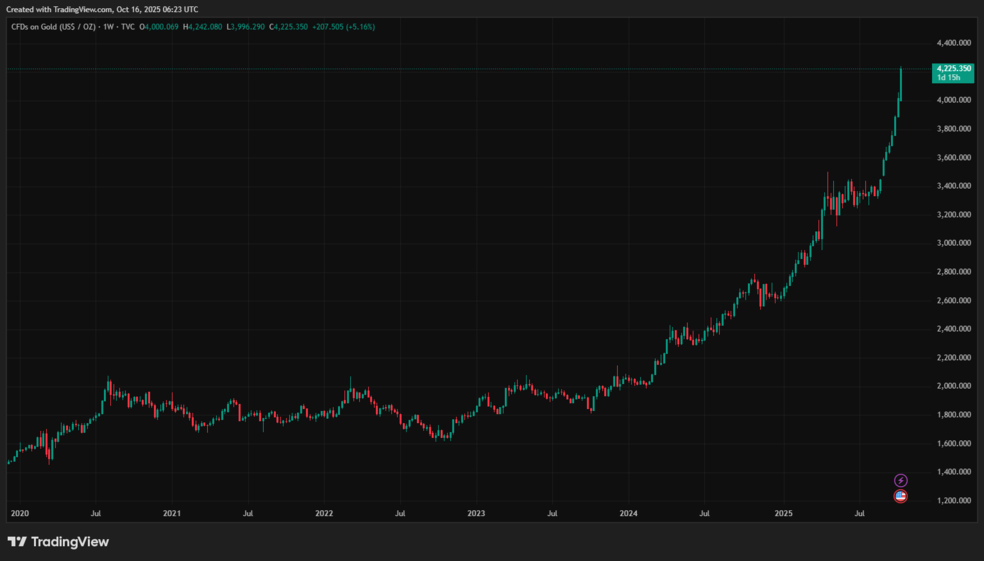984x561 pixels.
Task: Click the US flag economic event icon
Action: point(900,496)
